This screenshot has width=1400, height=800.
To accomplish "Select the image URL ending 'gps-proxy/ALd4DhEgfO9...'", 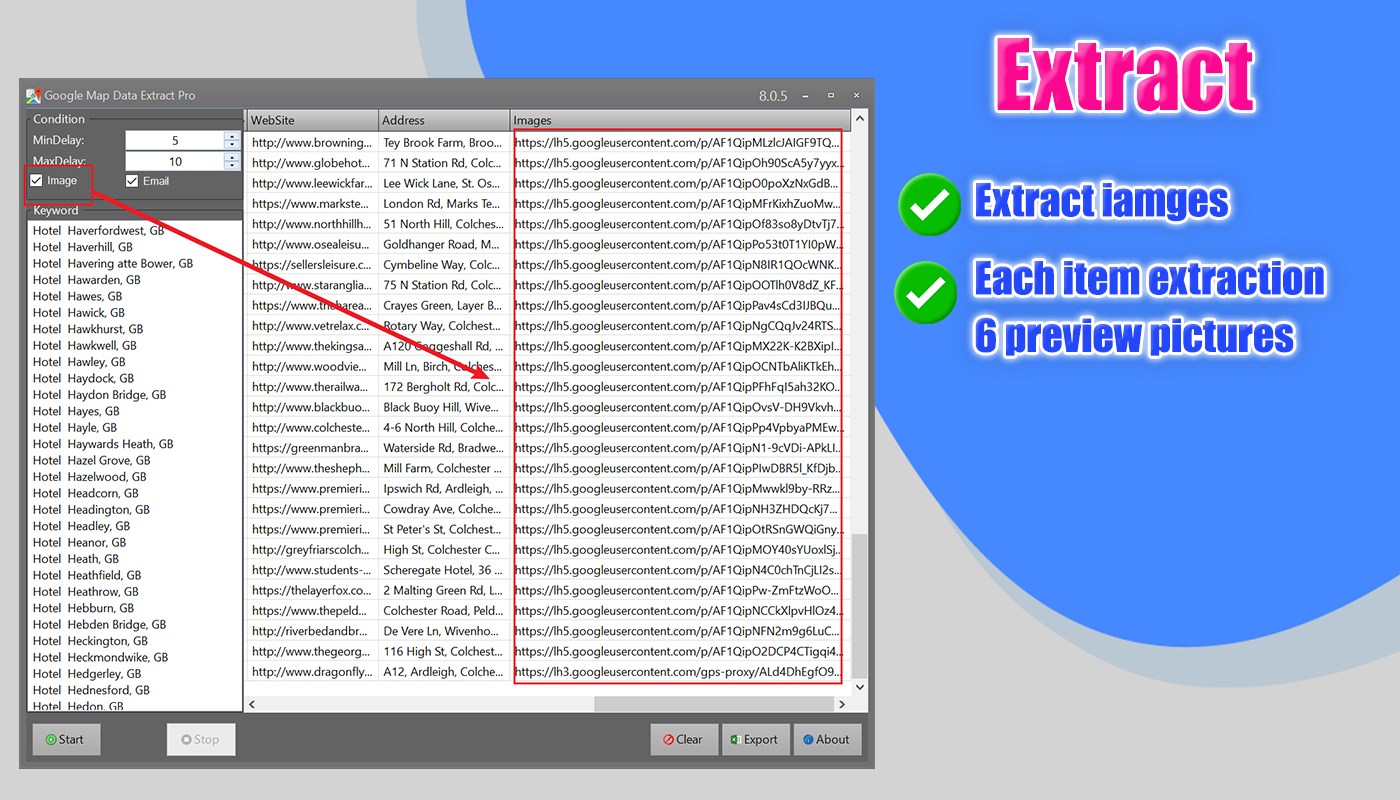I will click(679, 672).
